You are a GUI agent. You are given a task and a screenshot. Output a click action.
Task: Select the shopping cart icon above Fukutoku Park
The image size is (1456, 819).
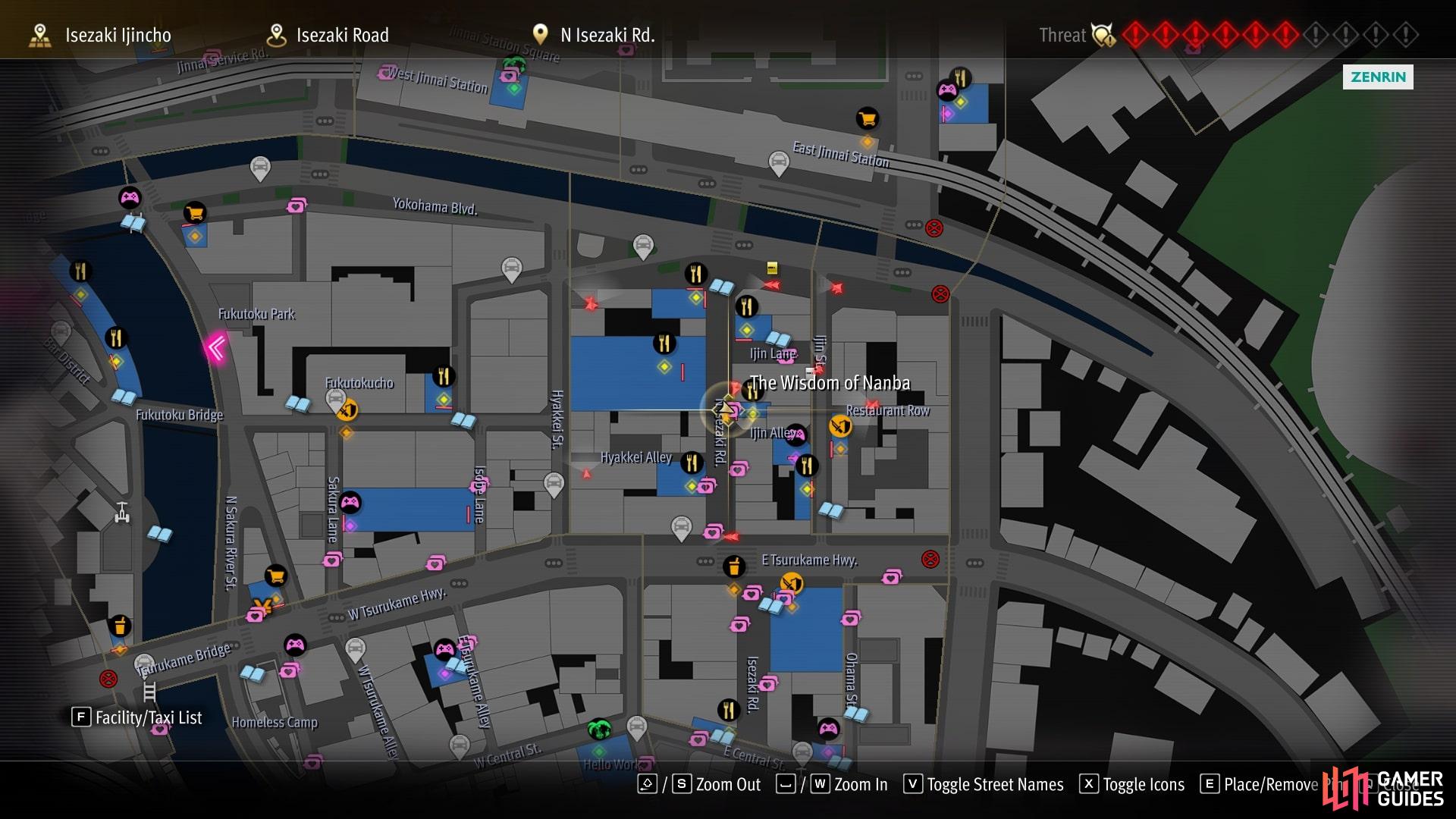pos(195,213)
